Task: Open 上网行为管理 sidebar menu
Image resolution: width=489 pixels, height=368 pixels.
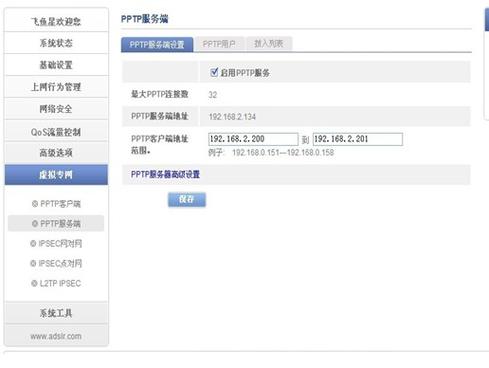Action: (56, 87)
